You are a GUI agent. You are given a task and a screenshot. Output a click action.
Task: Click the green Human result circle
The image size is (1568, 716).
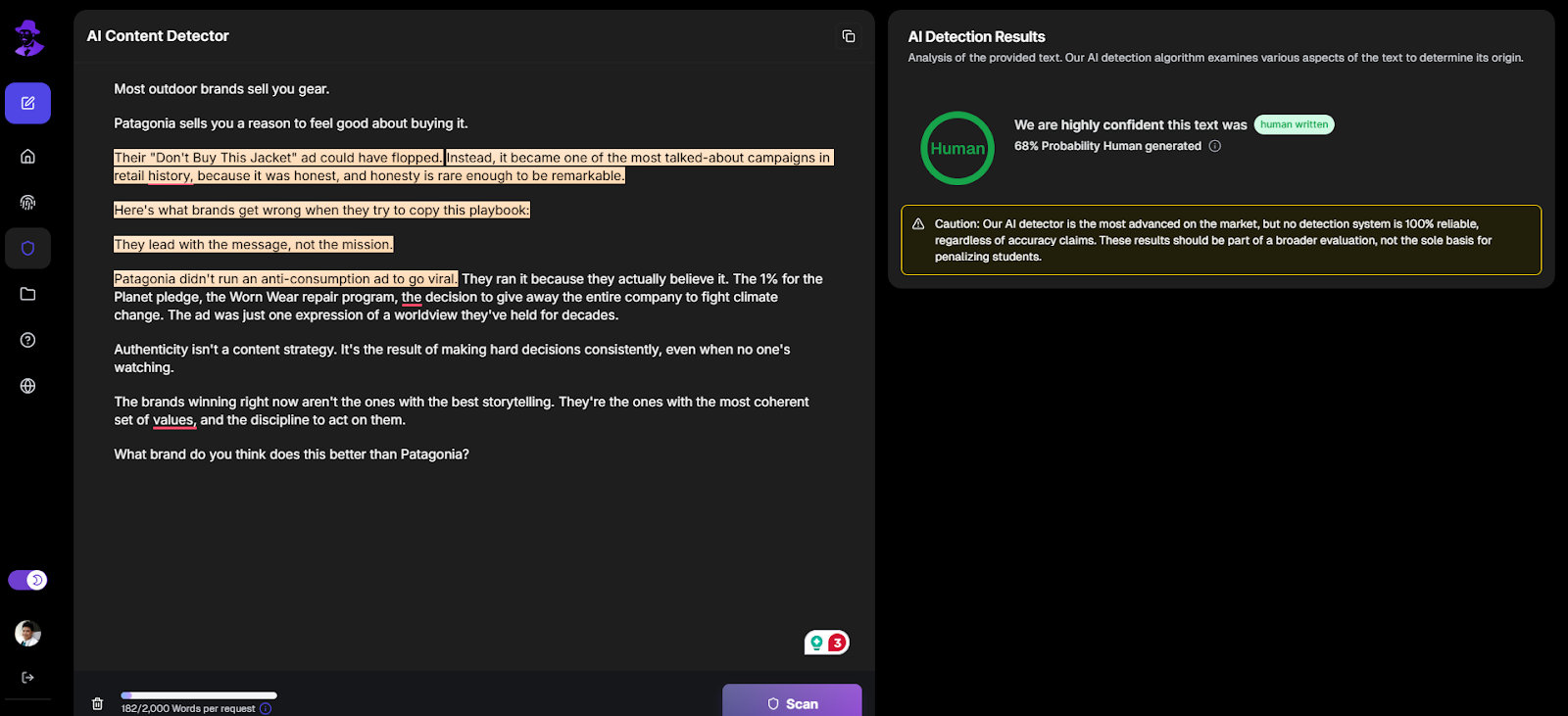[x=957, y=148]
